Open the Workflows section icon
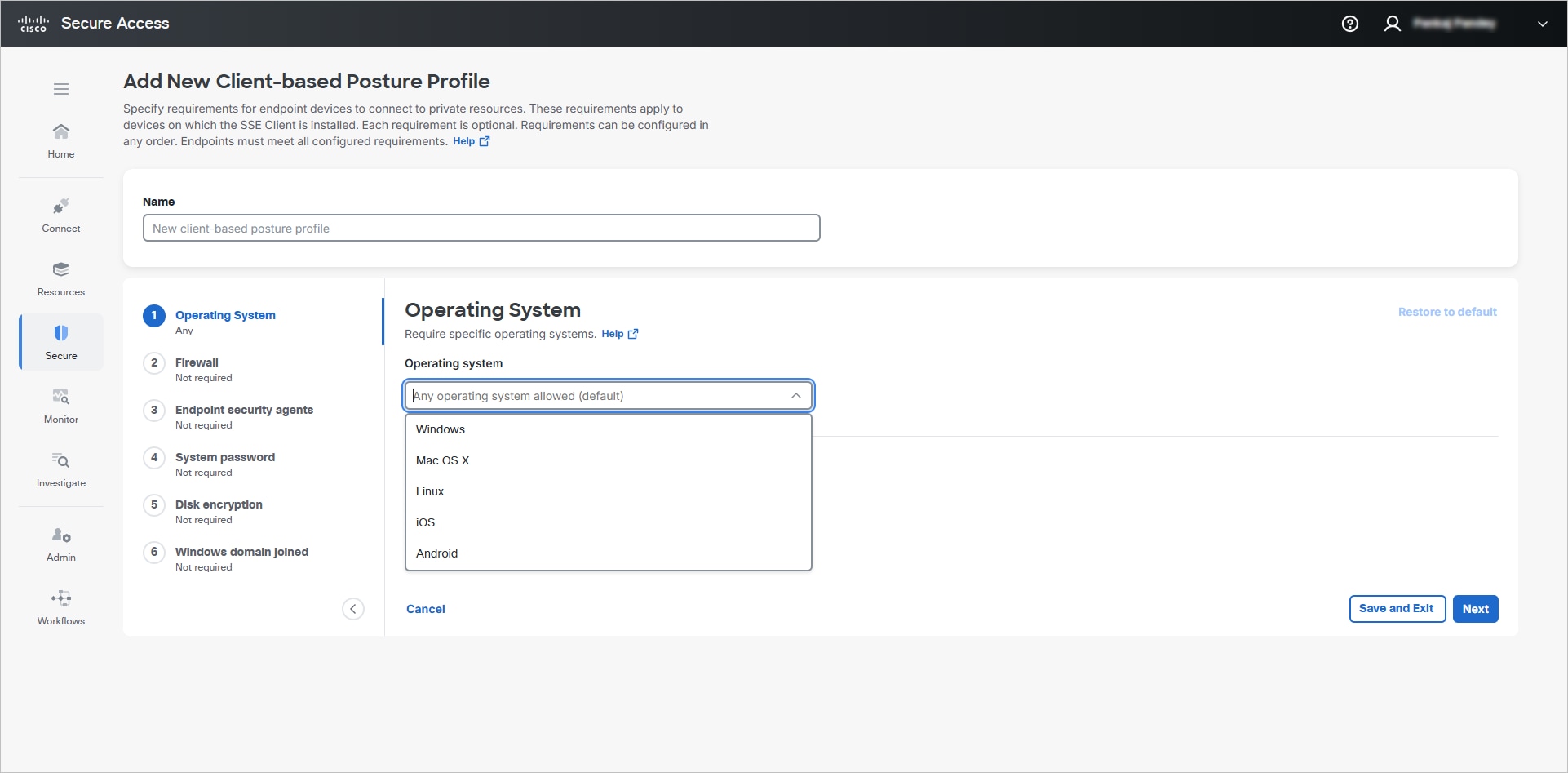Viewport: 1568px width, 773px height. click(61, 598)
